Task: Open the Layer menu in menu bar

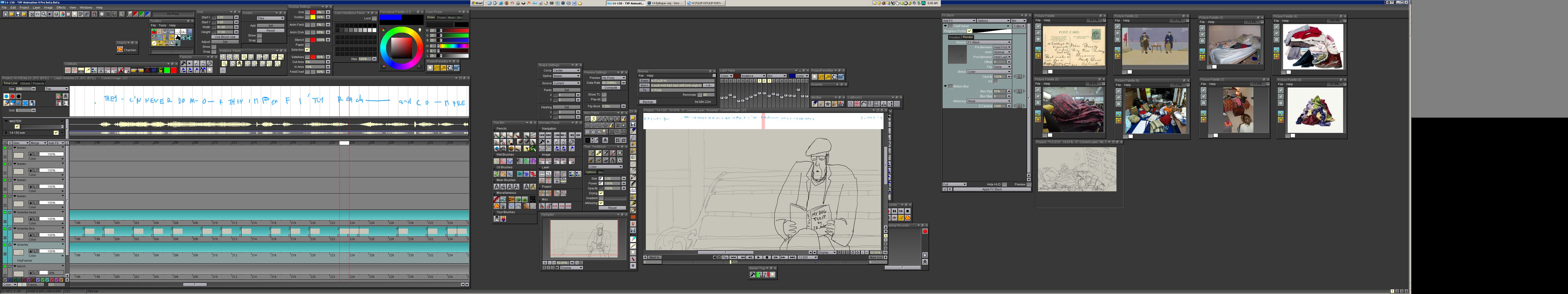Action: tap(37, 7)
